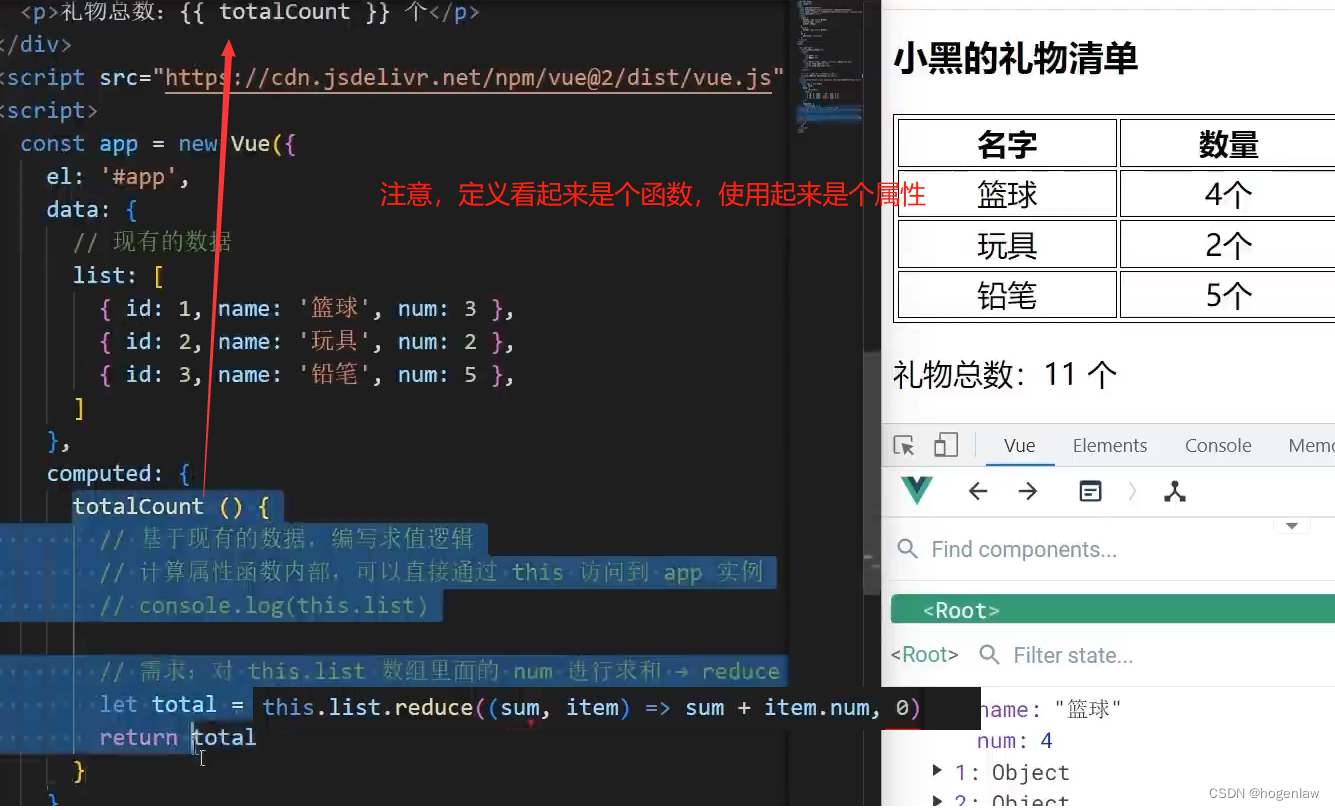Click the 小黑的礼物清单 page heading
Image resolution: width=1335 pixels, height=810 pixels.
click(x=1015, y=58)
